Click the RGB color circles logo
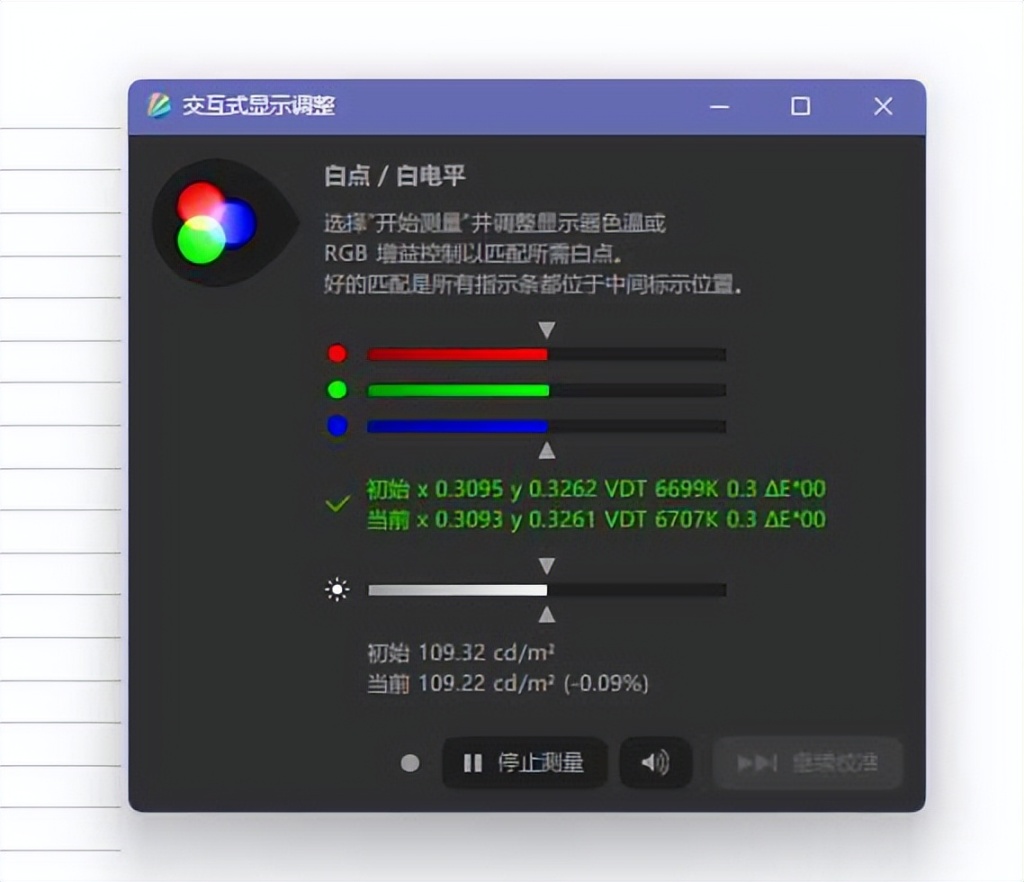Screen dimensions: 1024x882 click(x=216, y=223)
